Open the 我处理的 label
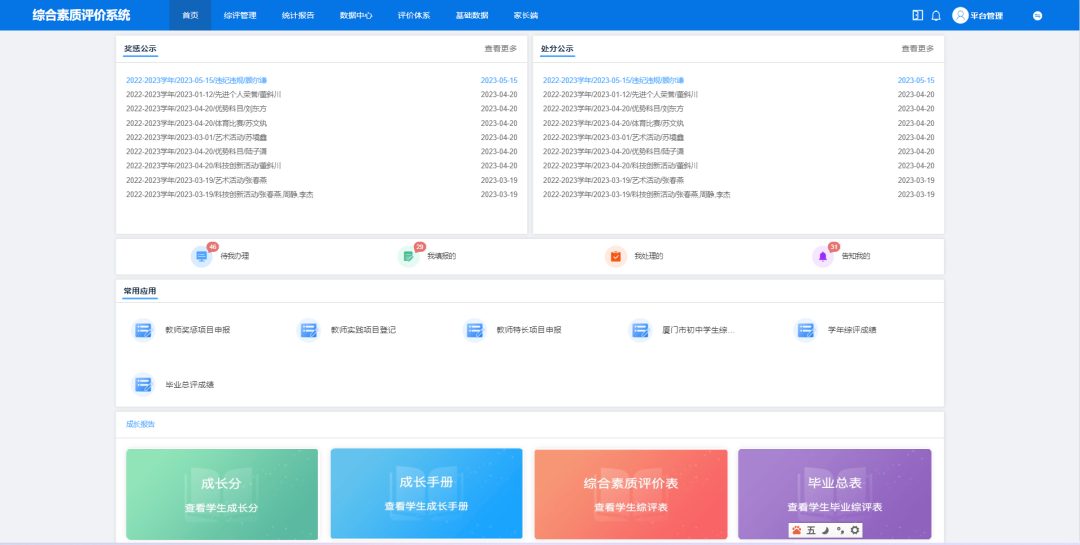1080x545 pixels. (649, 256)
